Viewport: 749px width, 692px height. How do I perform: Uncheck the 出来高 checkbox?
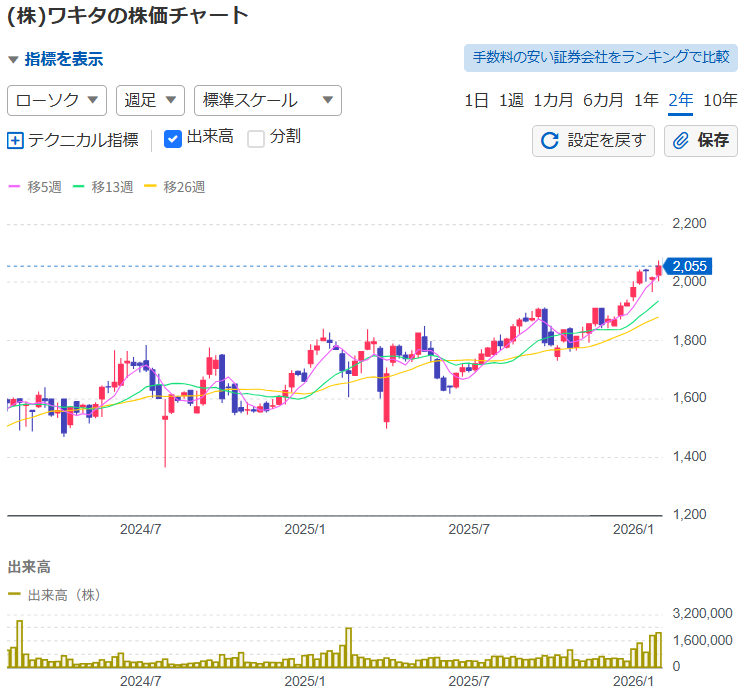[x=172, y=138]
